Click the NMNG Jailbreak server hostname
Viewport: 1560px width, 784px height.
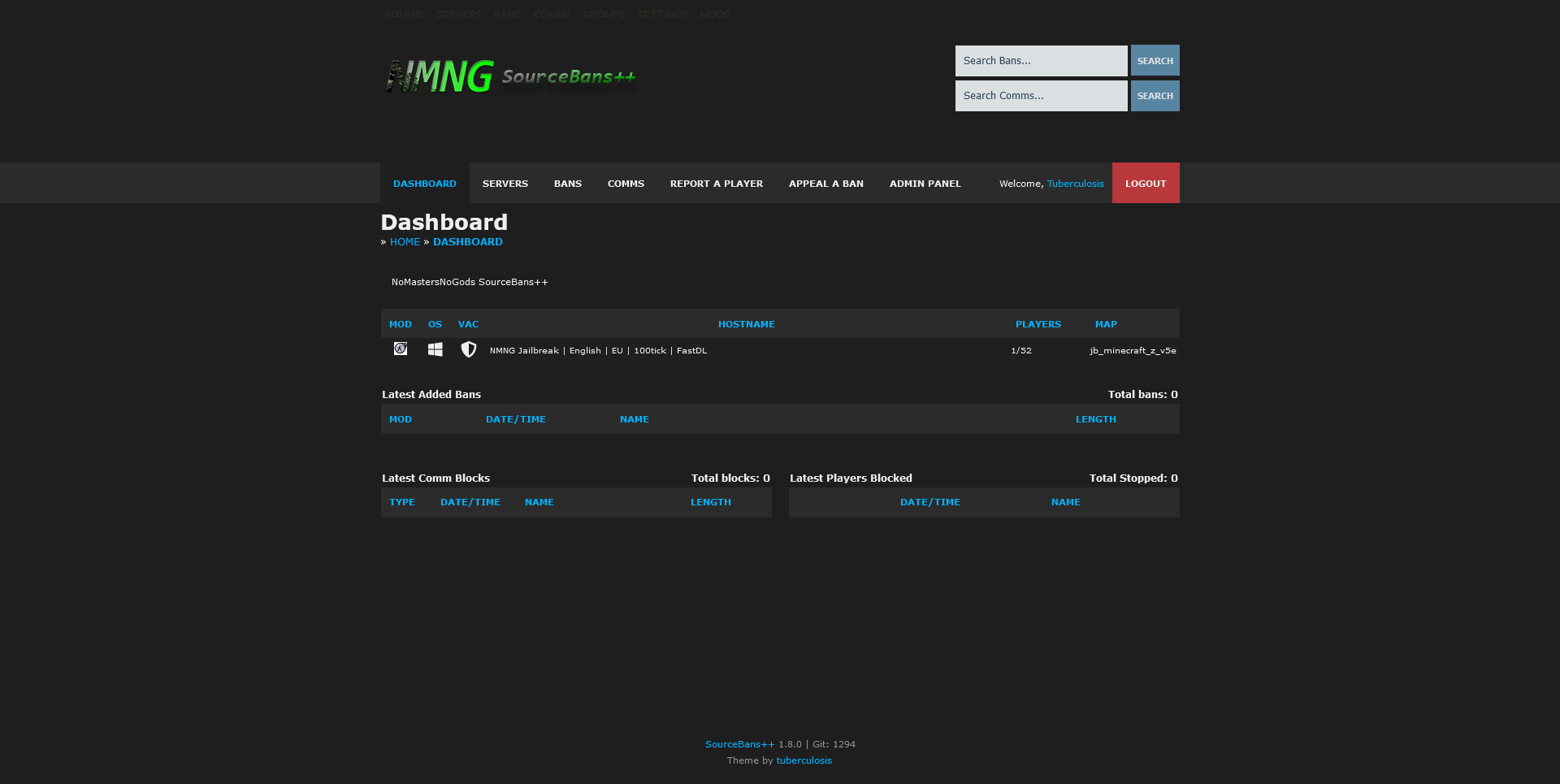598,351
